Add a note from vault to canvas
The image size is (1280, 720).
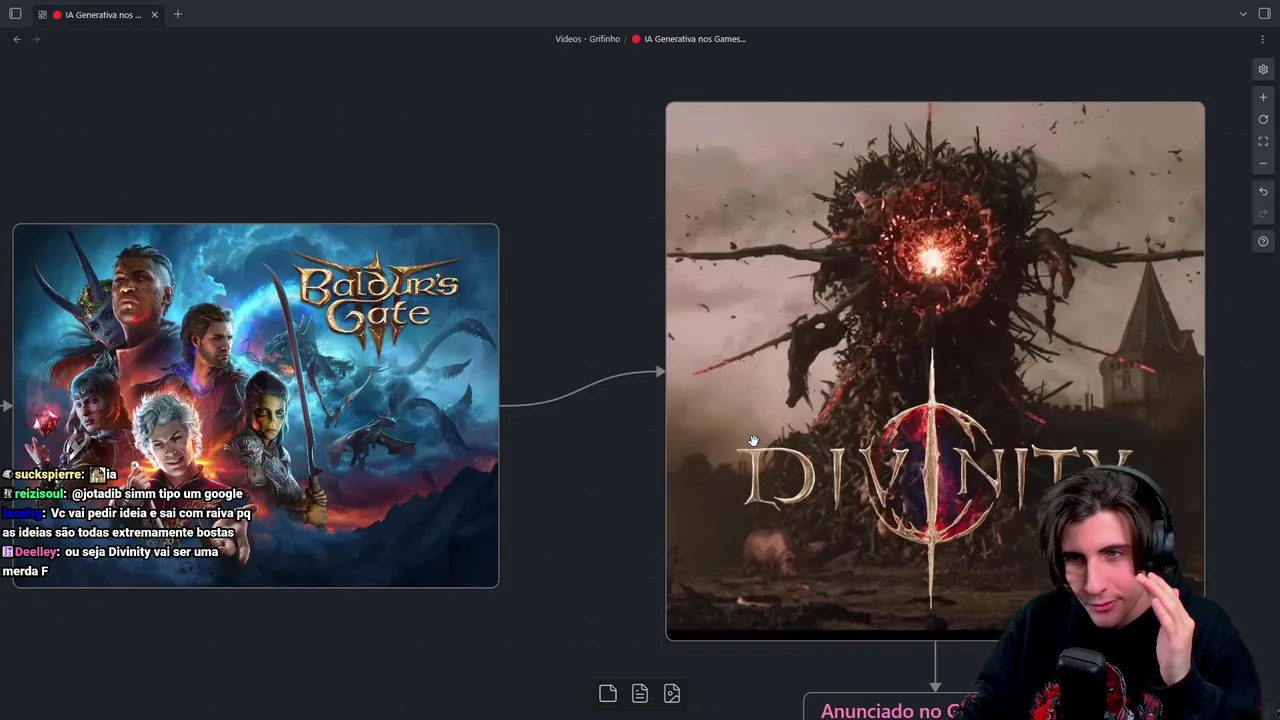coord(640,693)
